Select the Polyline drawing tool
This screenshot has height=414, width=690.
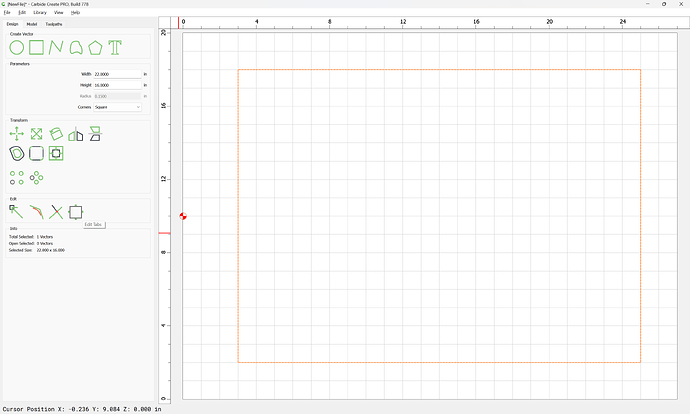[x=56, y=47]
